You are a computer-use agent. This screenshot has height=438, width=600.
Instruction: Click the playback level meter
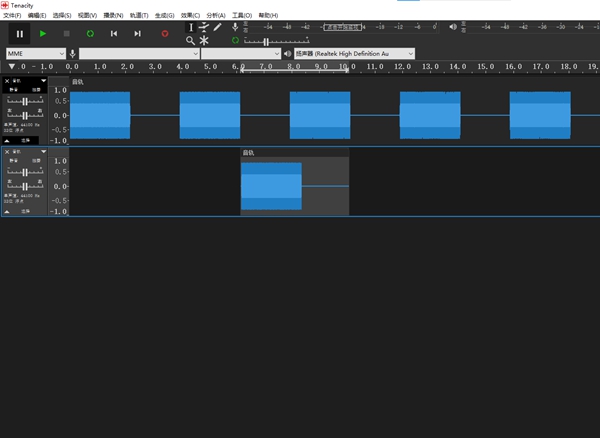pyautogui.click(x=532, y=27)
